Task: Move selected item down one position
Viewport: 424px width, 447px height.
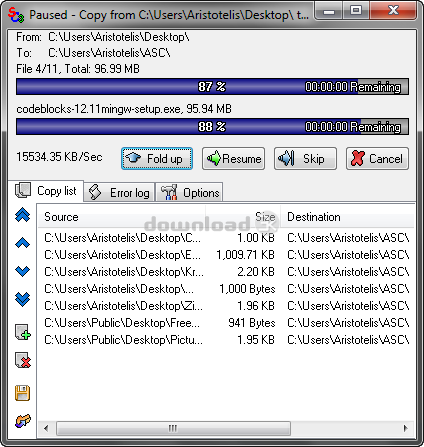Action: (23, 271)
